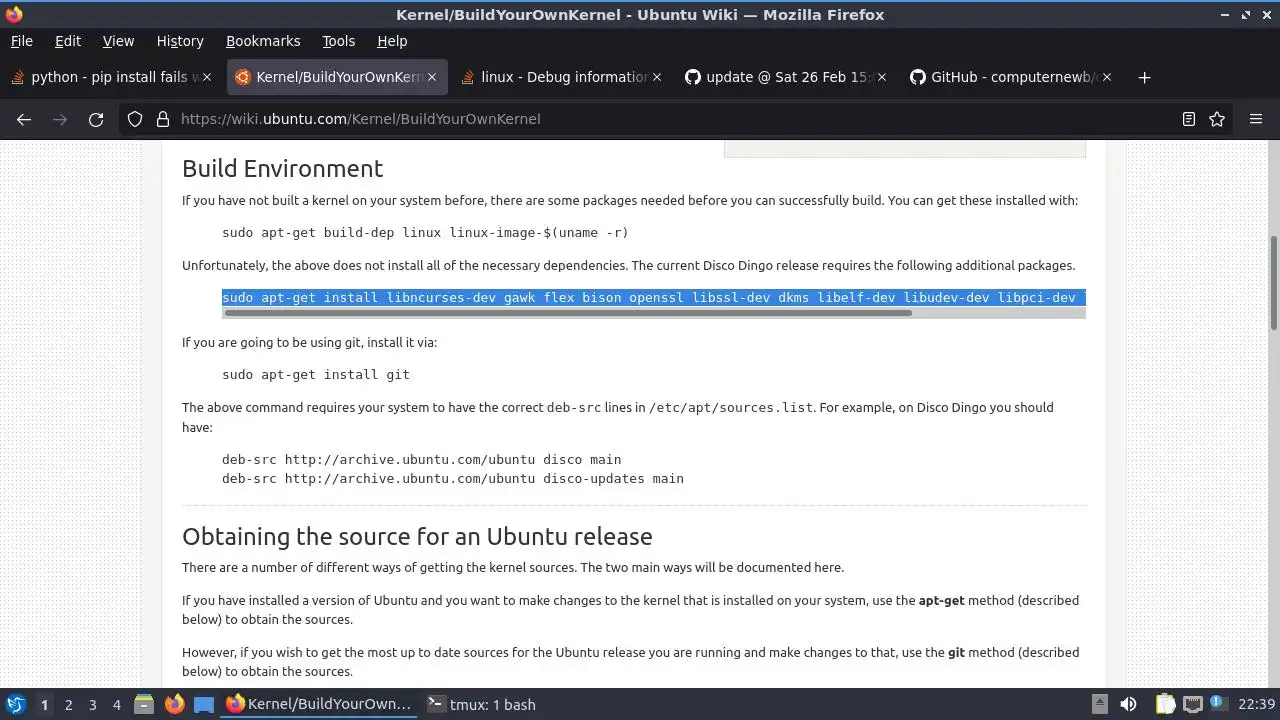Open the History menu
Screen dimensions: 1280x720
pyautogui.click(x=180, y=41)
